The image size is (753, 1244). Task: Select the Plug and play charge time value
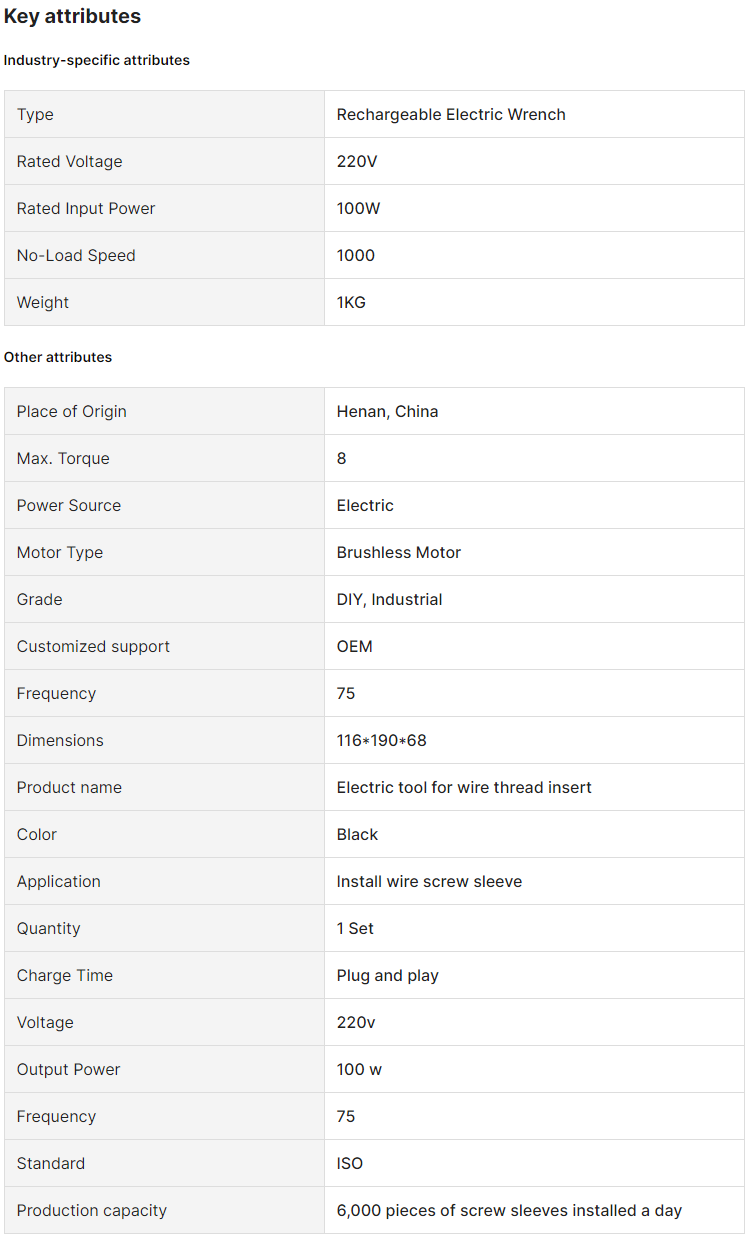click(x=387, y=975)
